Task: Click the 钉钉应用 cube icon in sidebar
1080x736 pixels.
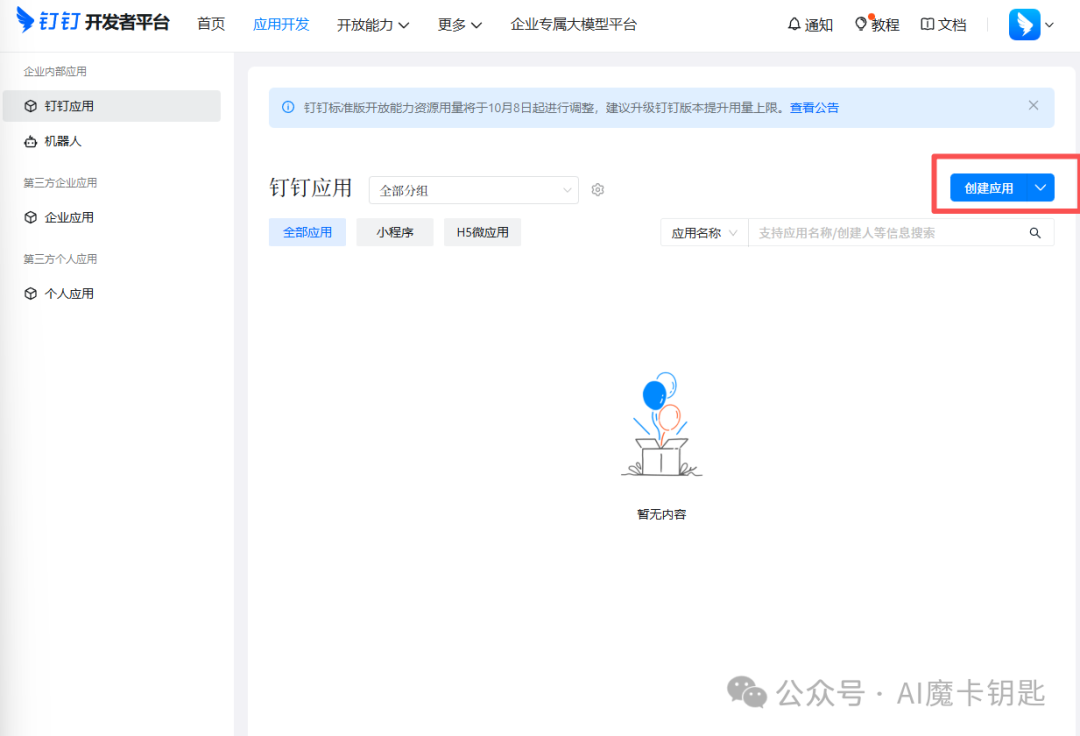Action: point(30,106)
